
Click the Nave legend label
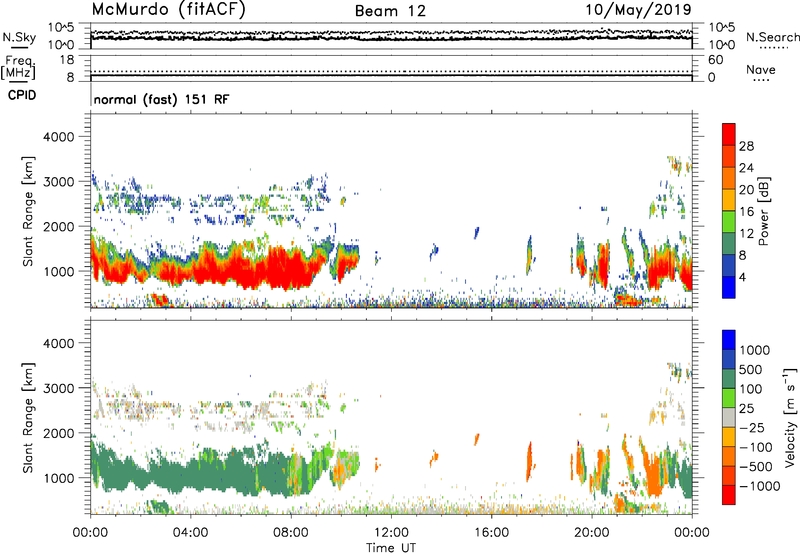[761, 69]
